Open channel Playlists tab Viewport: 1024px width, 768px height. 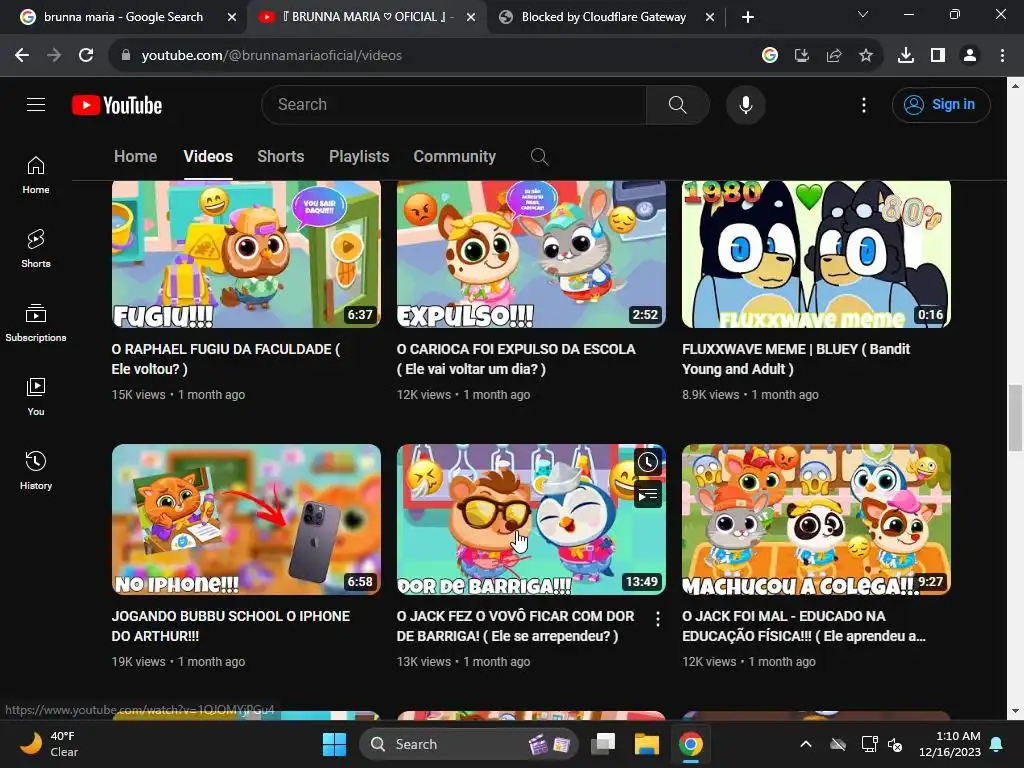click(359, 157)
